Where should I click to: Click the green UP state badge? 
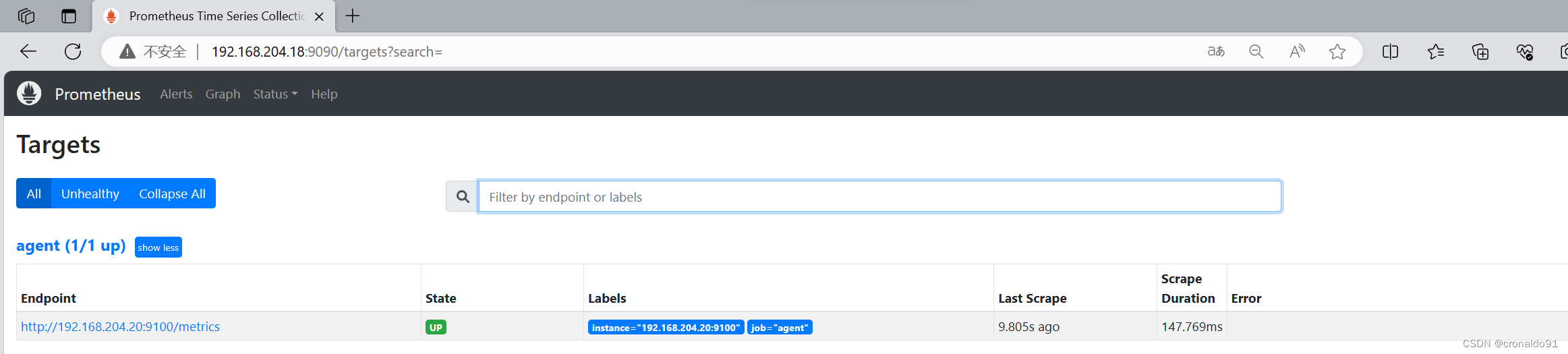436,327
